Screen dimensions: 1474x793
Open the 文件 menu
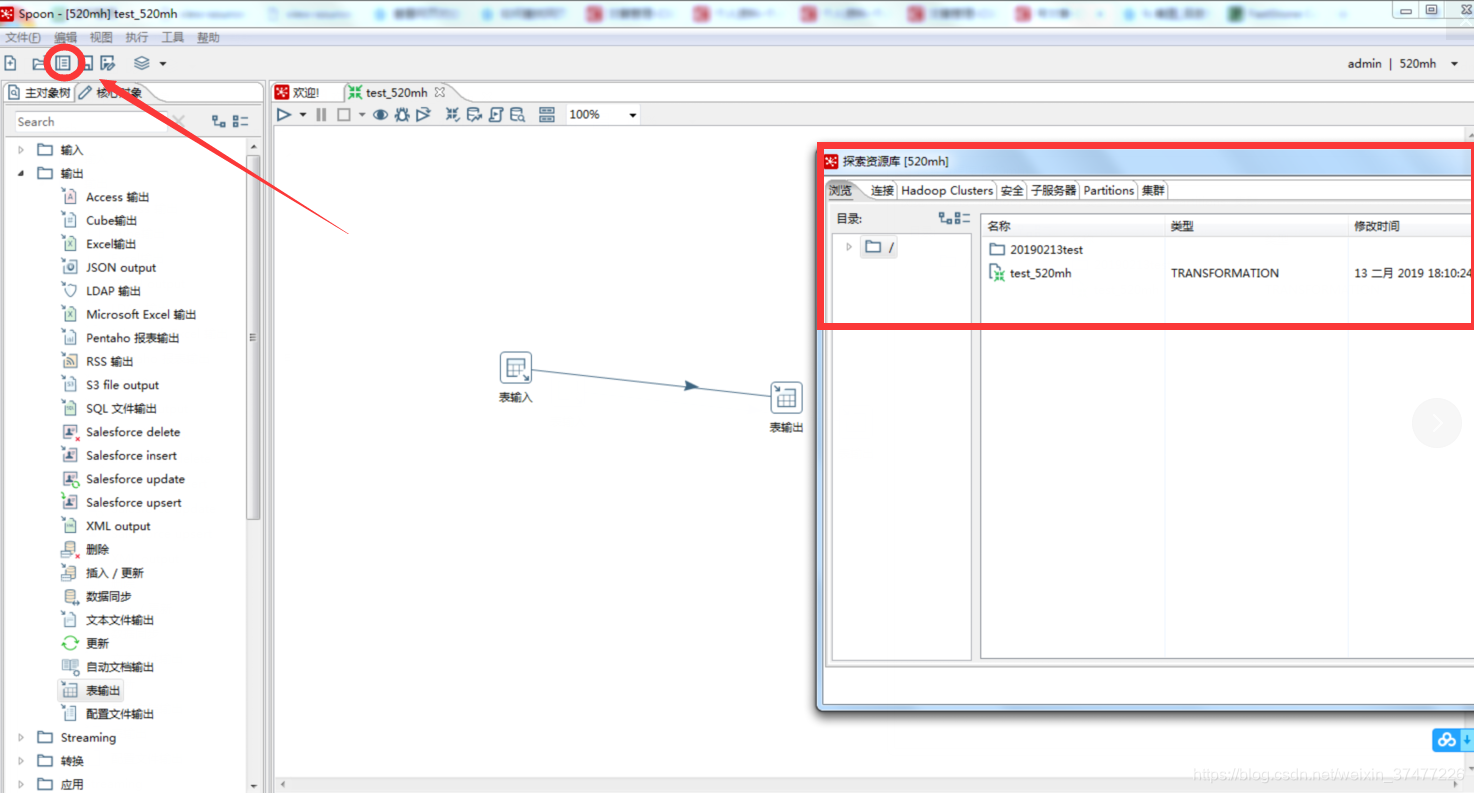tap(23, 37)
